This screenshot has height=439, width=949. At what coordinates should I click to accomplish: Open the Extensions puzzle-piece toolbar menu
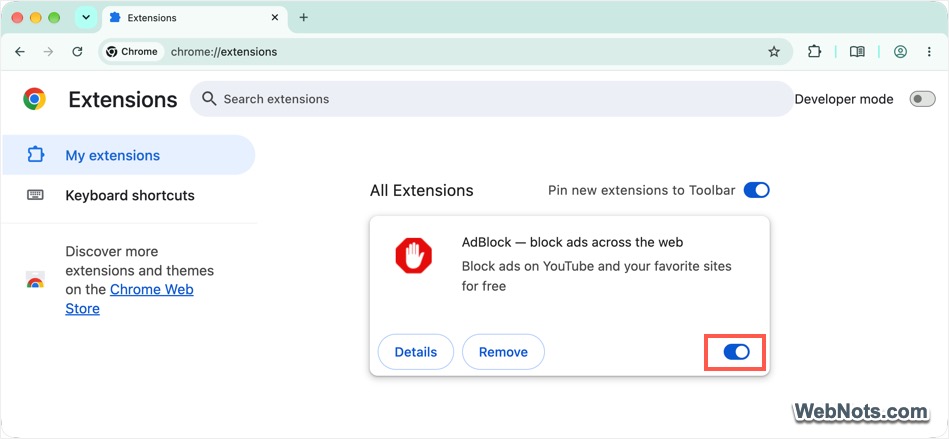[814, 52]
